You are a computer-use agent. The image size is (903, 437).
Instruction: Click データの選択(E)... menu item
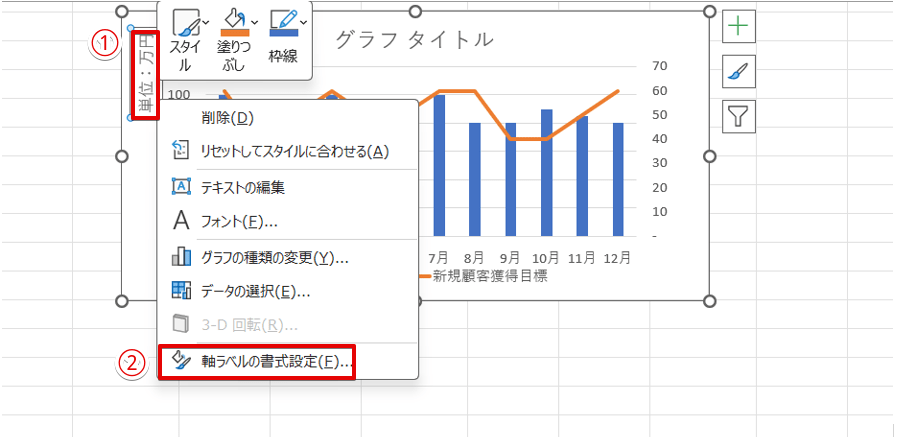(255, 292)
